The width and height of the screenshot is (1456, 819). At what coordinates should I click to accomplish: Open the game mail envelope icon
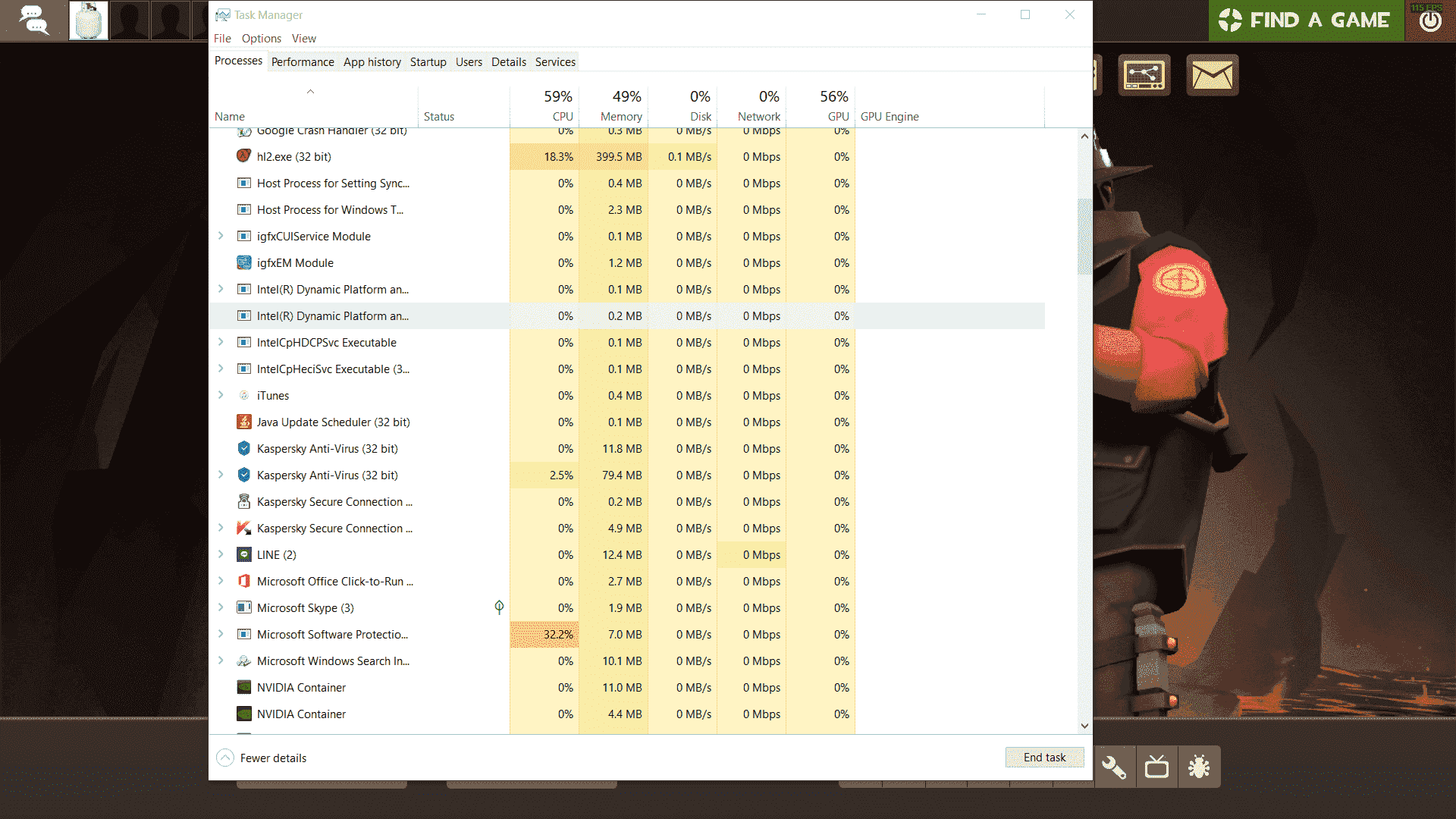[x=1212, y=75]
